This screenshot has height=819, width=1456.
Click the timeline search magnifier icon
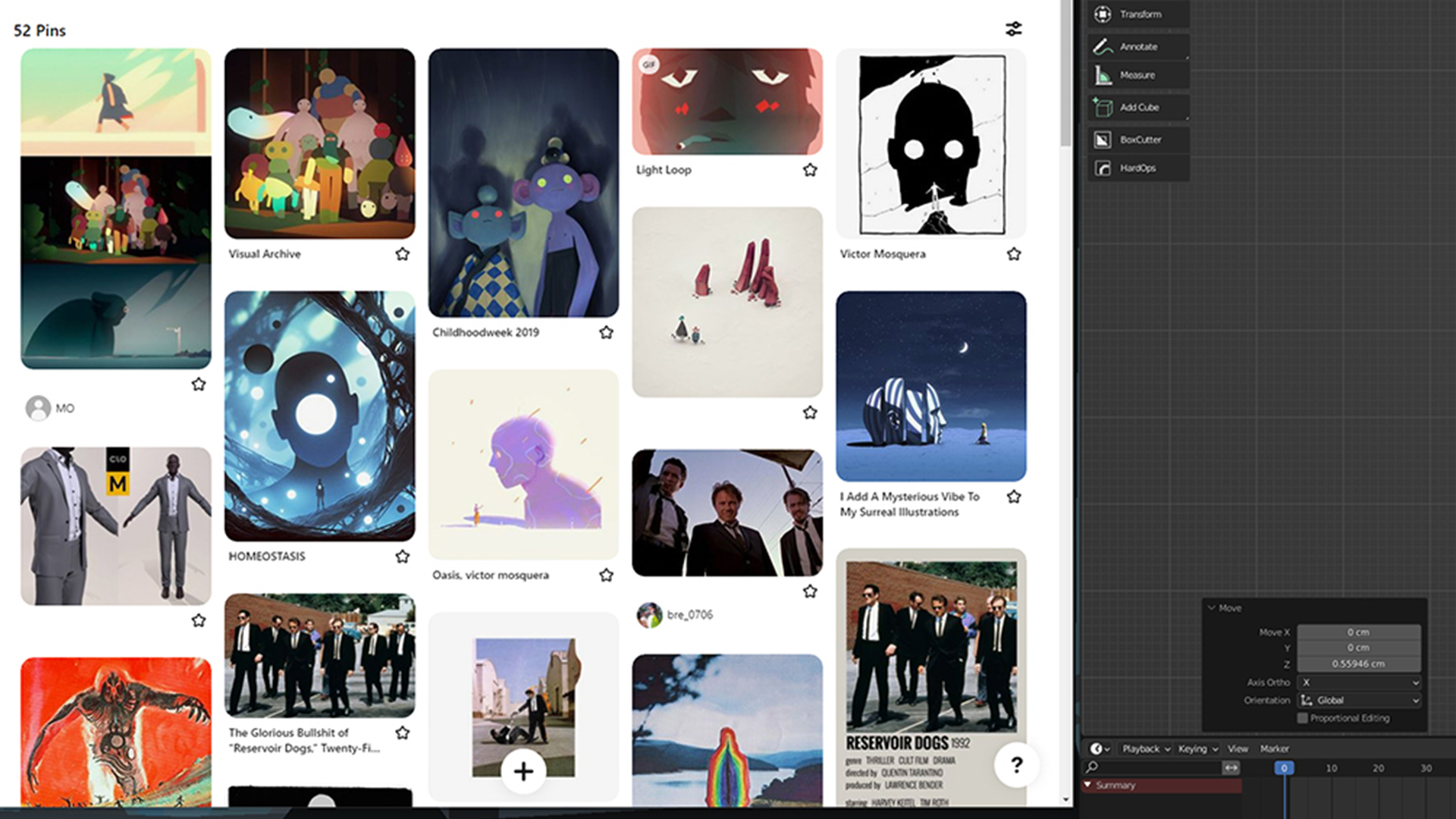[x=1092, y=767]
